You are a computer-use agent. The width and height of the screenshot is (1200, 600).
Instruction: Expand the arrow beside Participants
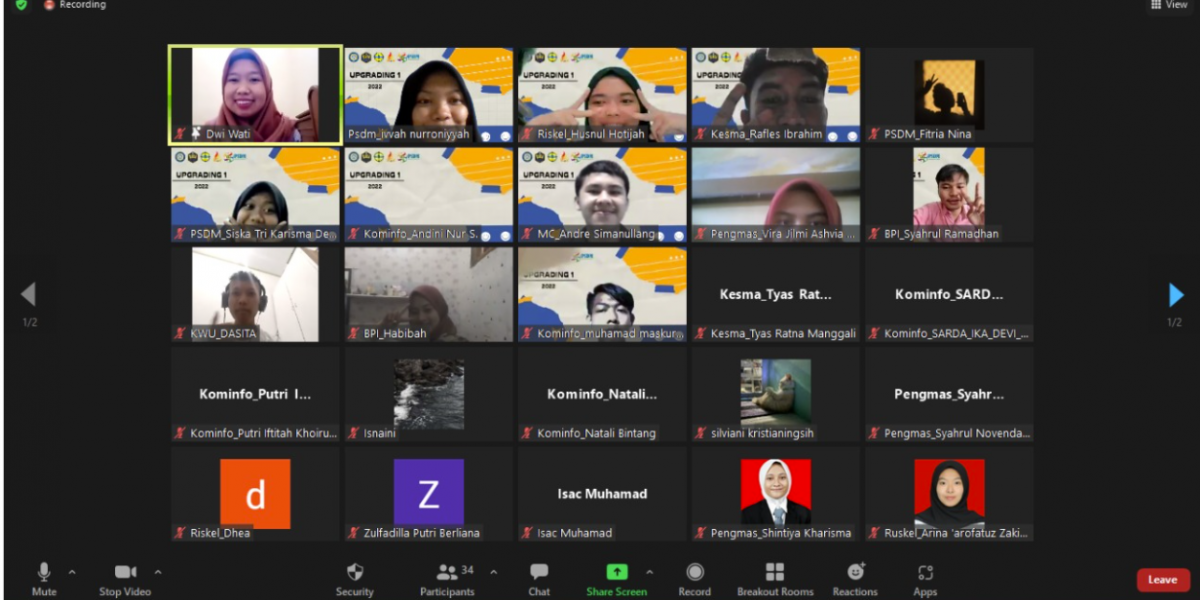[x=493, y=572]
